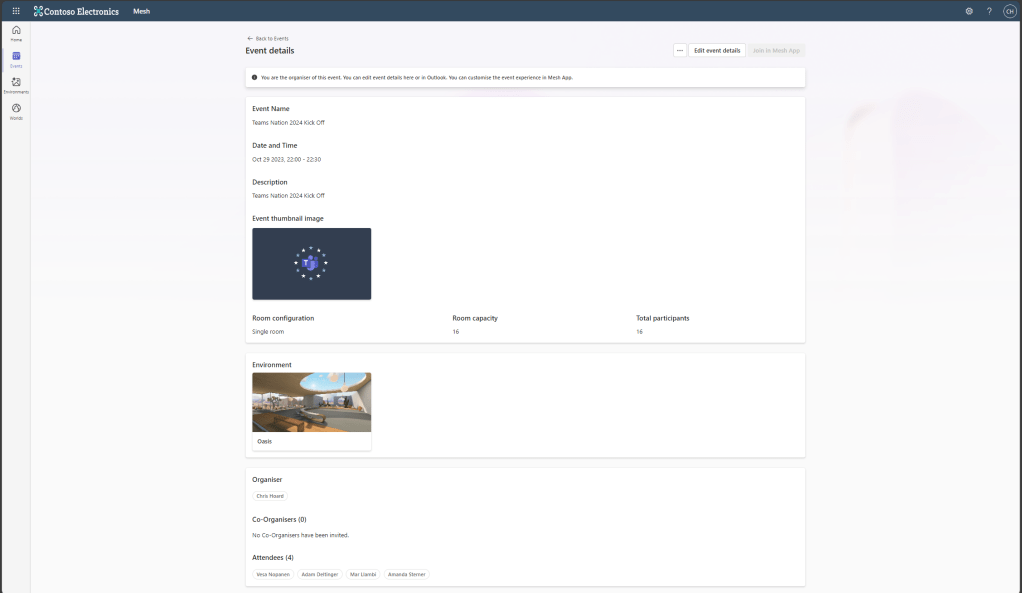Open the more options ellipsis menu

click(680, 50)
